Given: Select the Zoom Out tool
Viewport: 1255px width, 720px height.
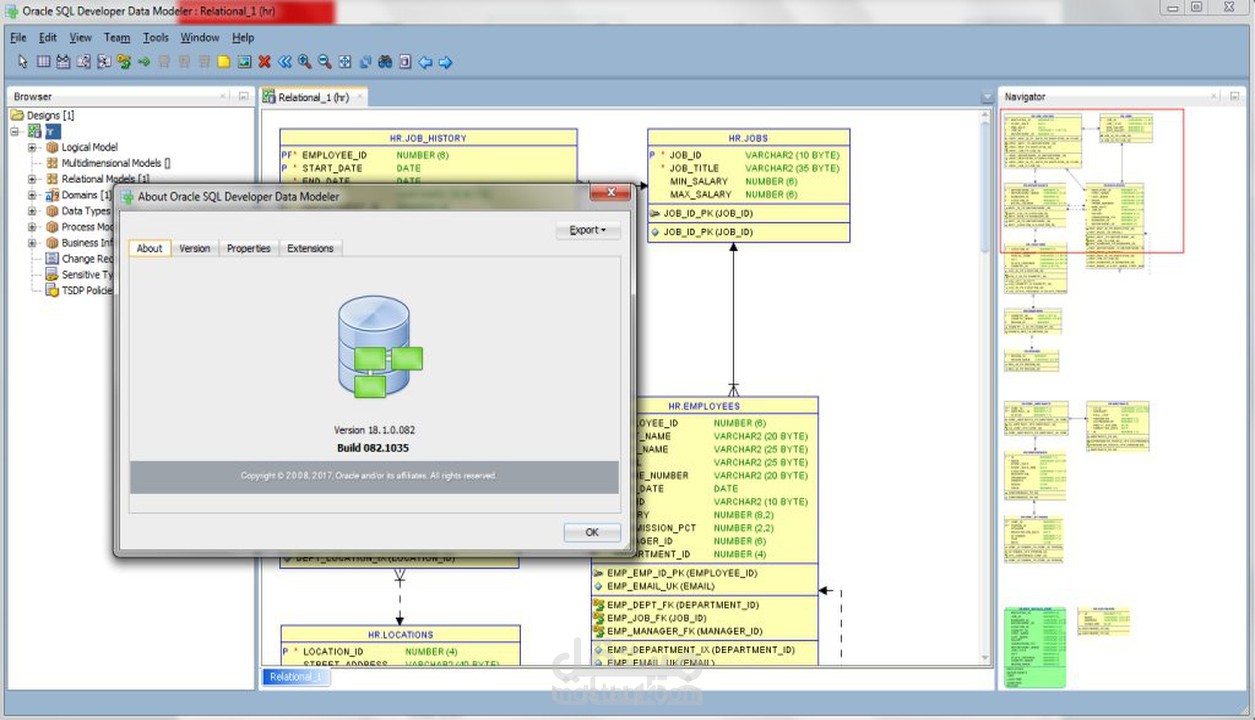Looking at the screenshot, I should pyautogui.click(x=322, y=61).
